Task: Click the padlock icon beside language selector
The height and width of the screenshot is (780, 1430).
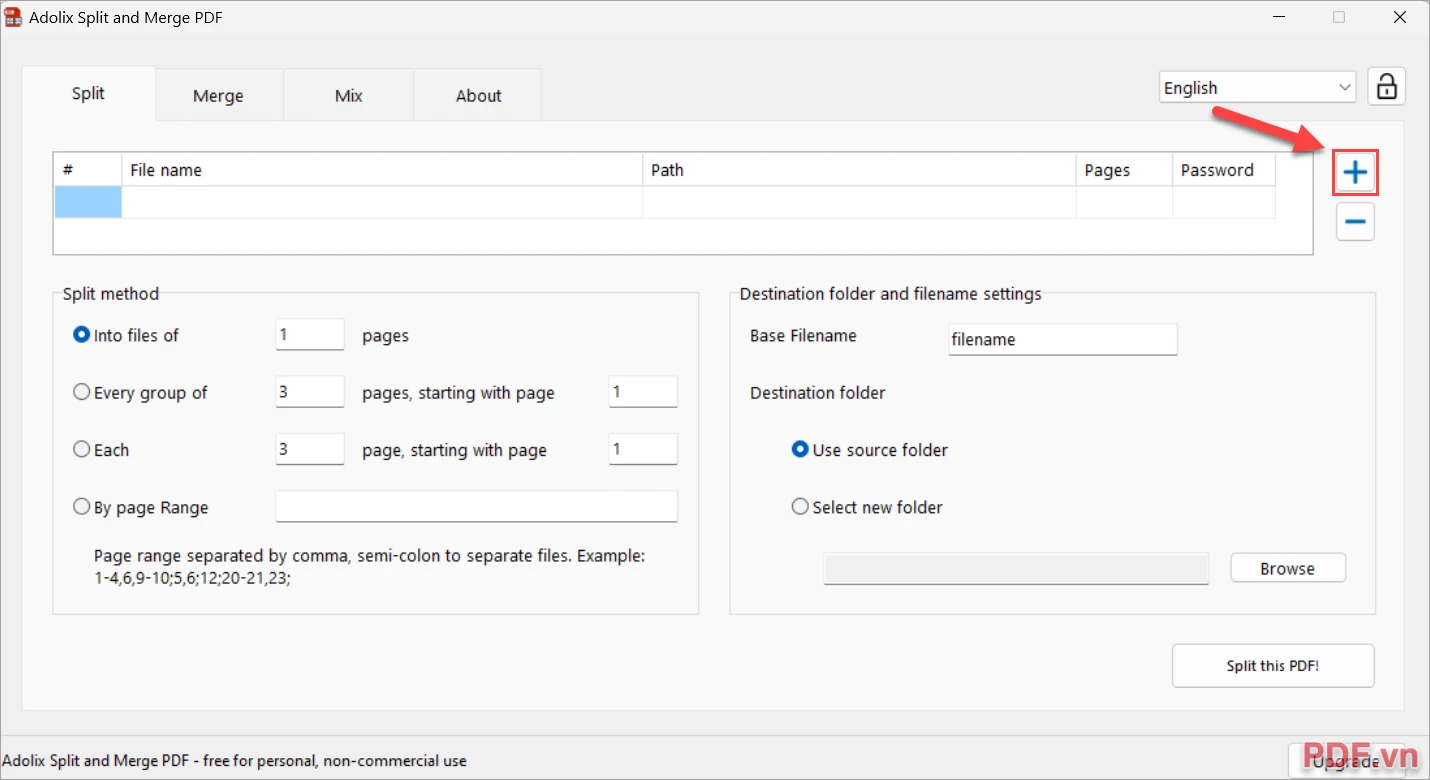Action: tap(1386, 87)
